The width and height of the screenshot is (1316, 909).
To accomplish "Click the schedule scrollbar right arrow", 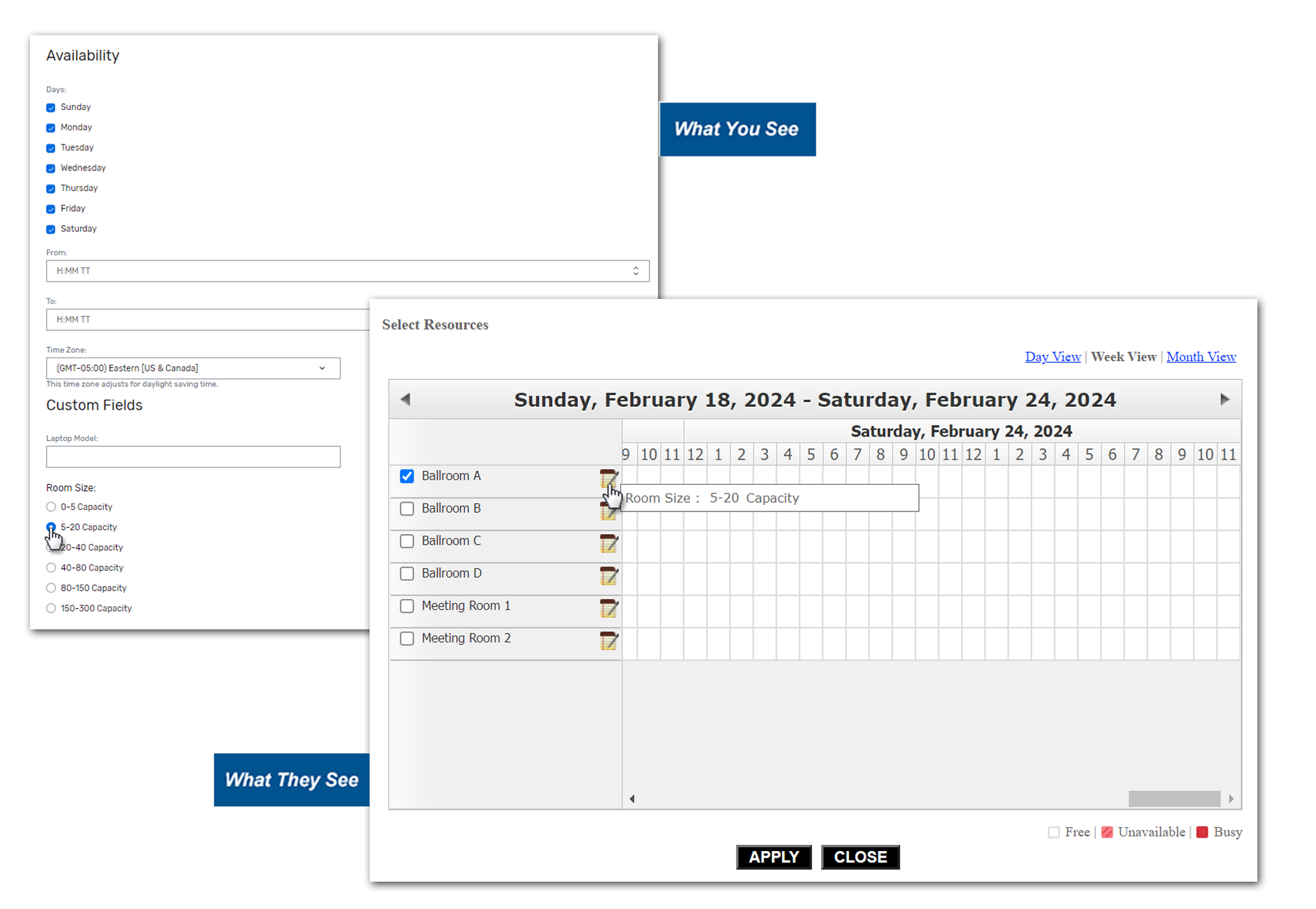I will tap(1231, 798).
